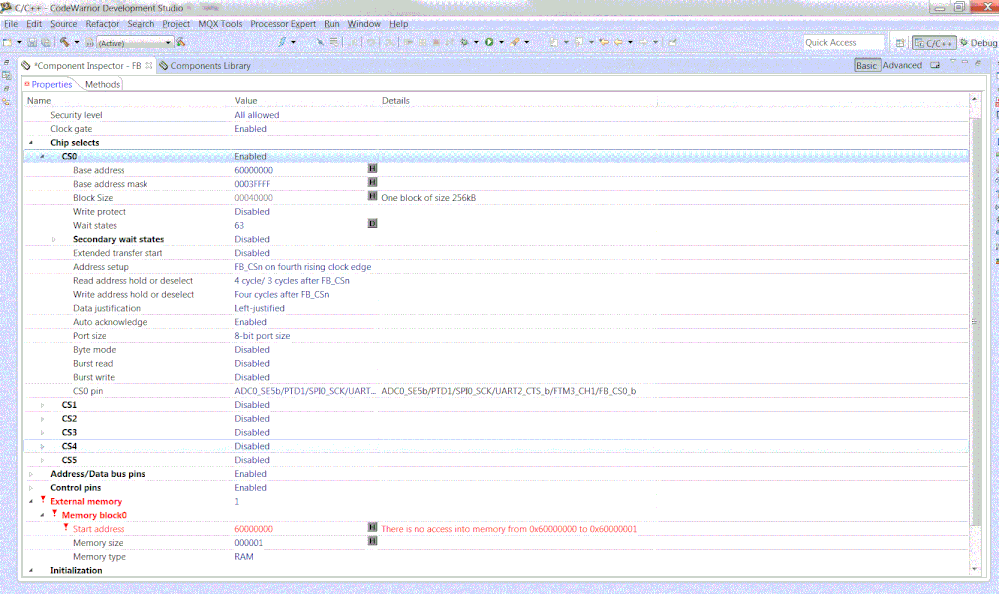Click the view icon next to Advanced
This screenshot has width=999, height=594.
[935, 66]
